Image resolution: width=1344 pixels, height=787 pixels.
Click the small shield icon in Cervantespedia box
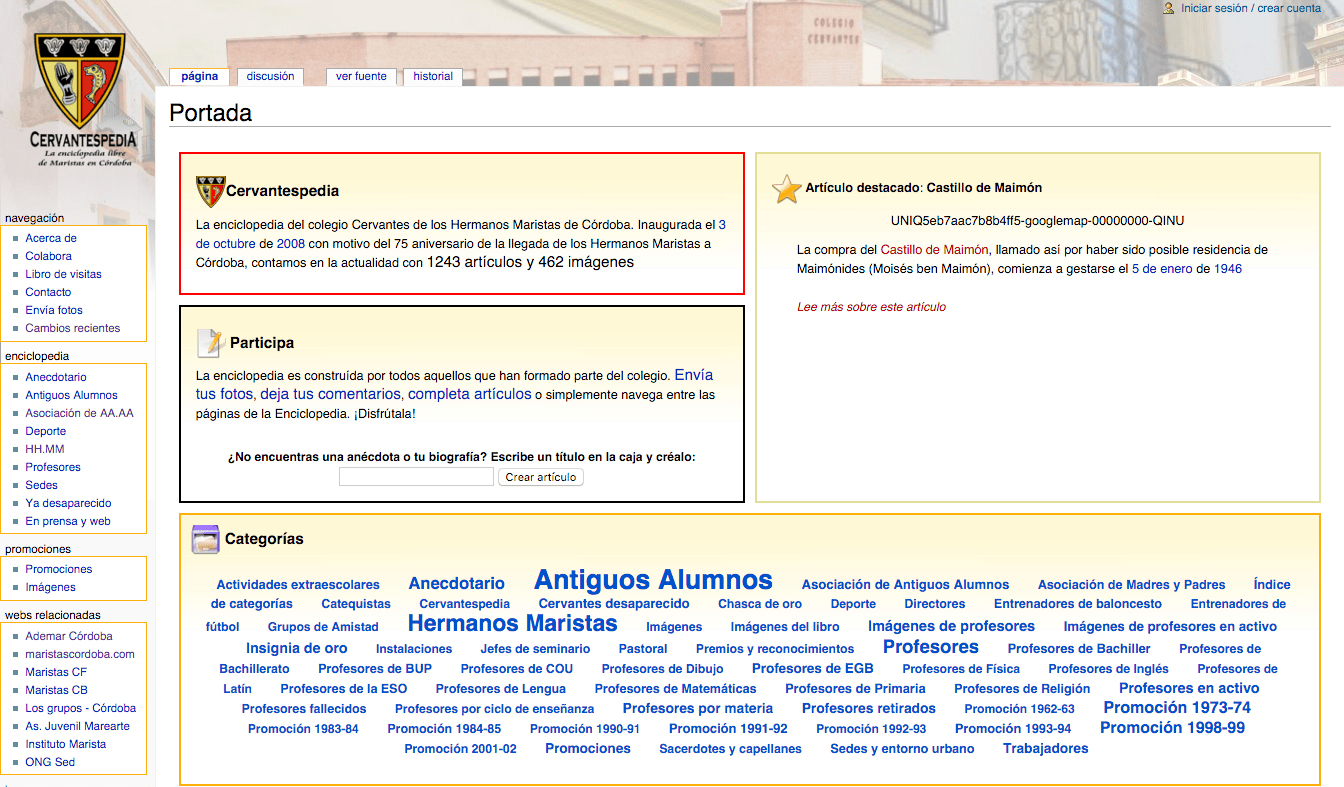pos(209,190)
